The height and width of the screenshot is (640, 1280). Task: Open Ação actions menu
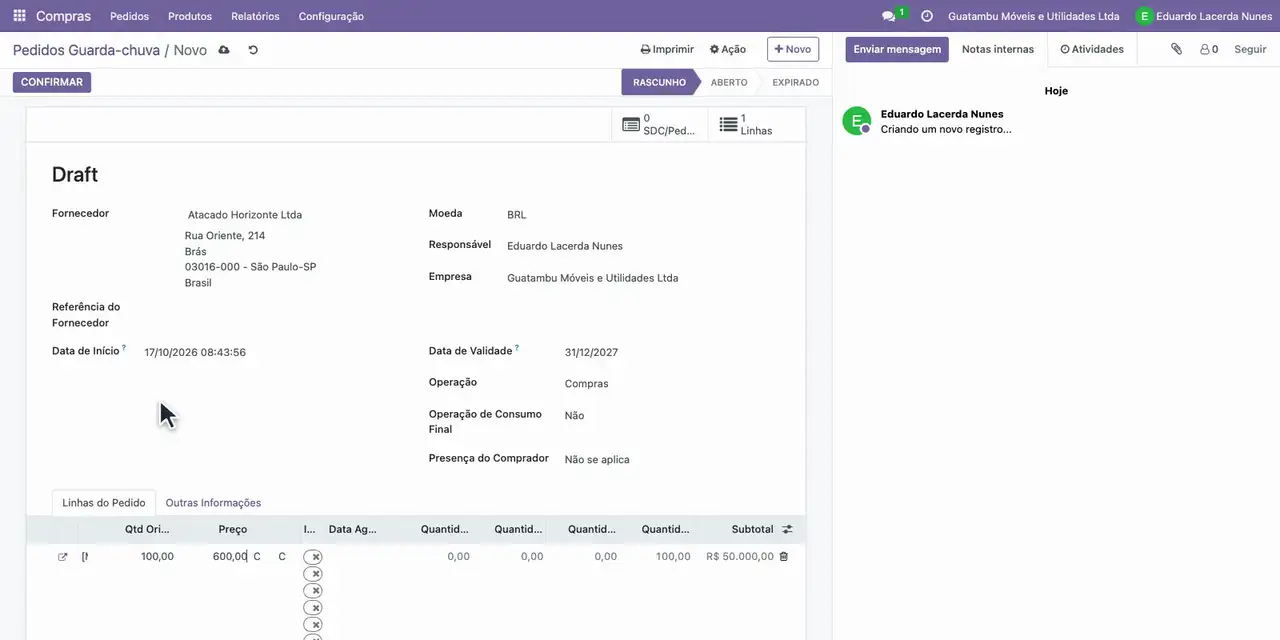coord(728,49)
